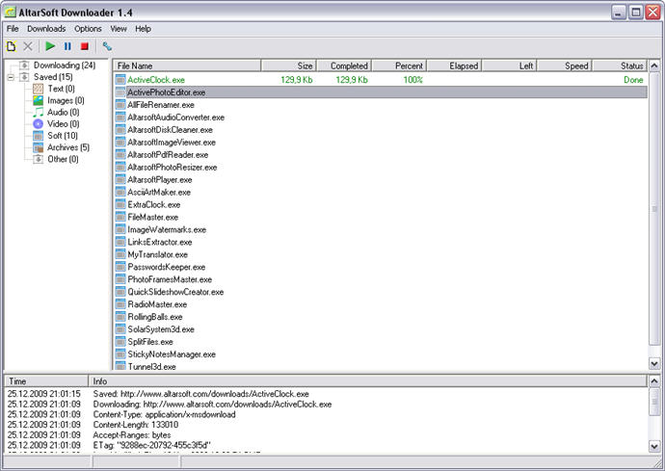Click the log panel scroll down arrow
Viewport: 665px width, 471px height.
(654, 446)
